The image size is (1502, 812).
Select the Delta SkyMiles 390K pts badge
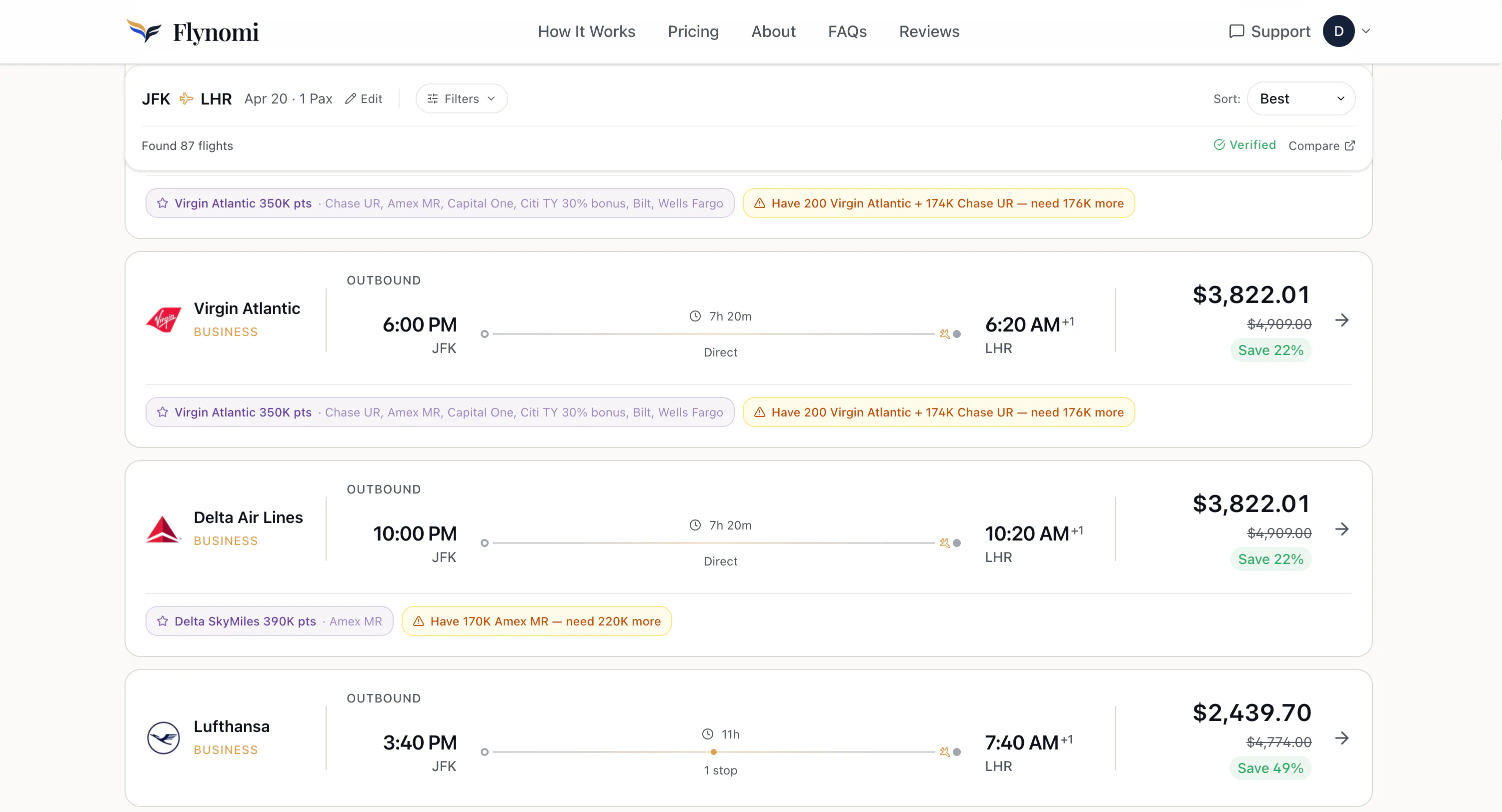click(270, 621)
